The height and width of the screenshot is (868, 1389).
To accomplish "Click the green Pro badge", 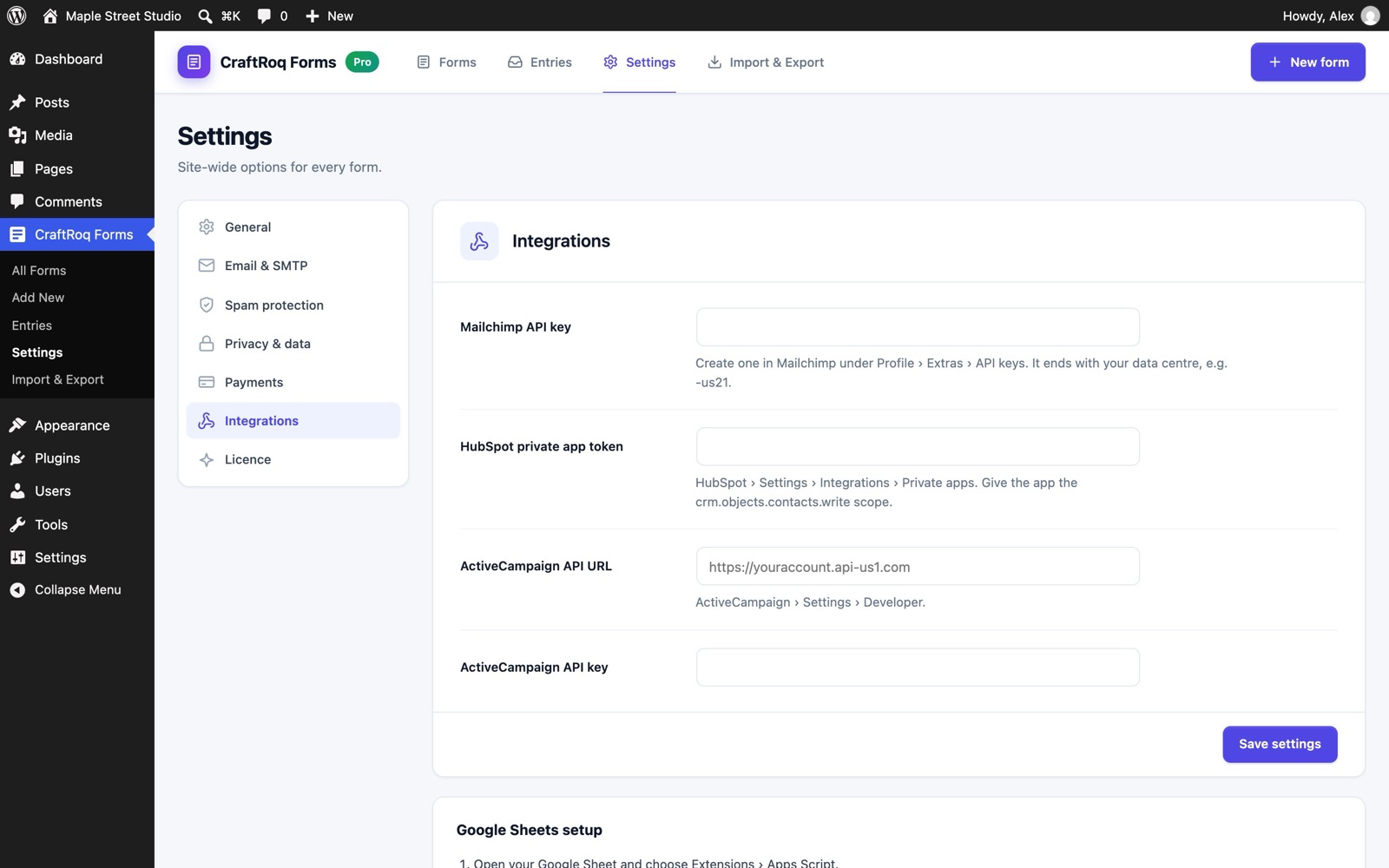I will click(362, 62).
